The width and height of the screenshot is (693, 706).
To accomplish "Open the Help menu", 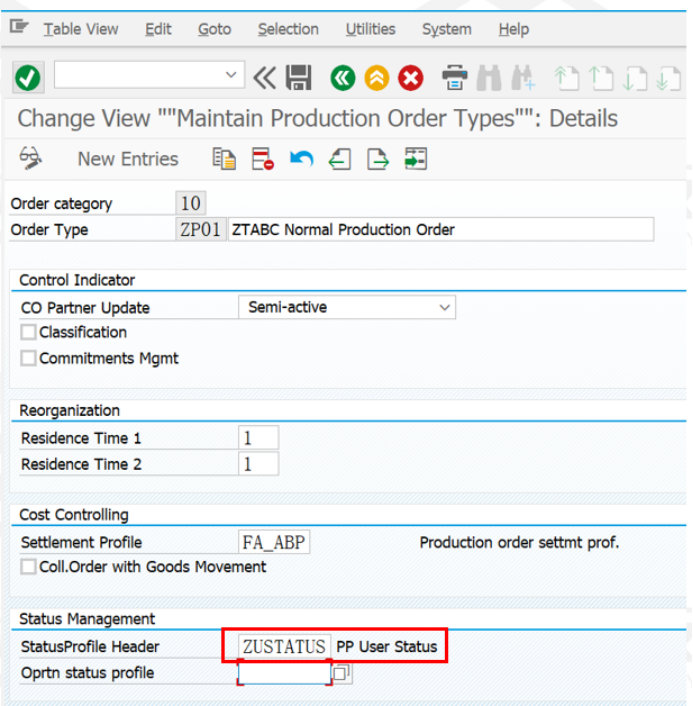I will point(514,29).
